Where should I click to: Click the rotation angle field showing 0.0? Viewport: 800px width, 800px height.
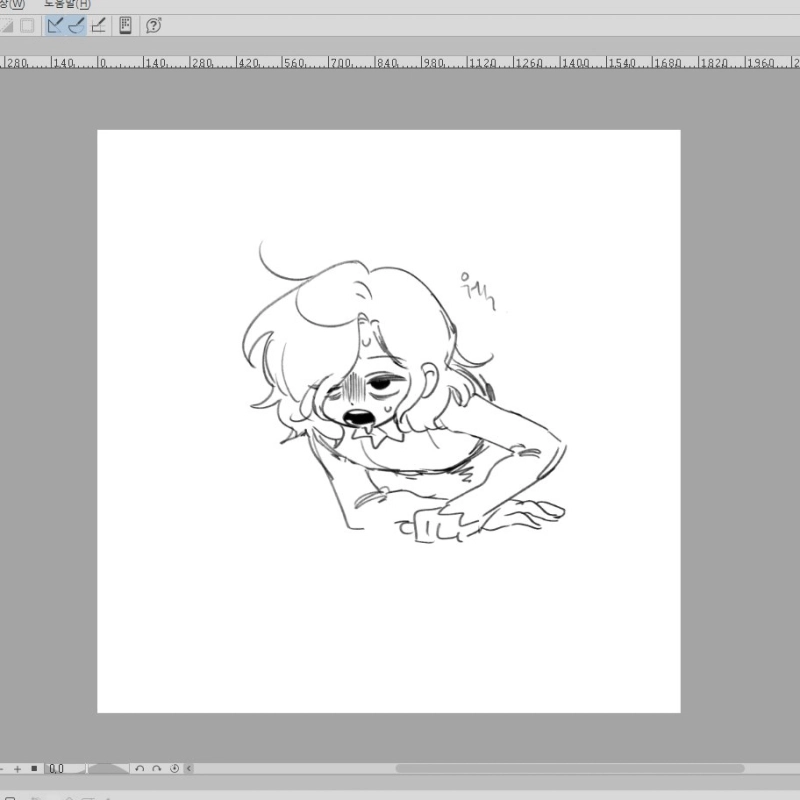58,769
